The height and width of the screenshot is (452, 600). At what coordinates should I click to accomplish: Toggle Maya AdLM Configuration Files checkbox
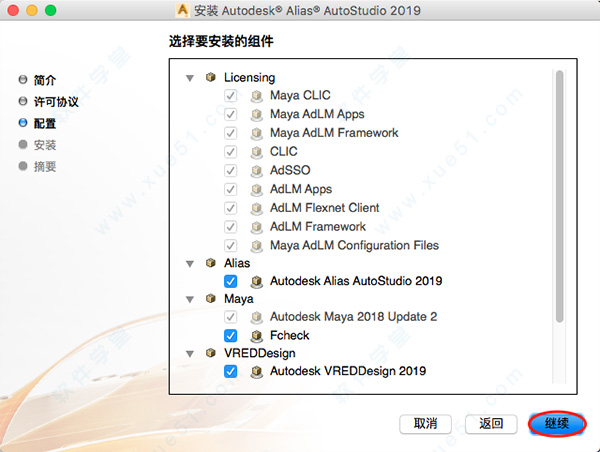tap(230, 245)
